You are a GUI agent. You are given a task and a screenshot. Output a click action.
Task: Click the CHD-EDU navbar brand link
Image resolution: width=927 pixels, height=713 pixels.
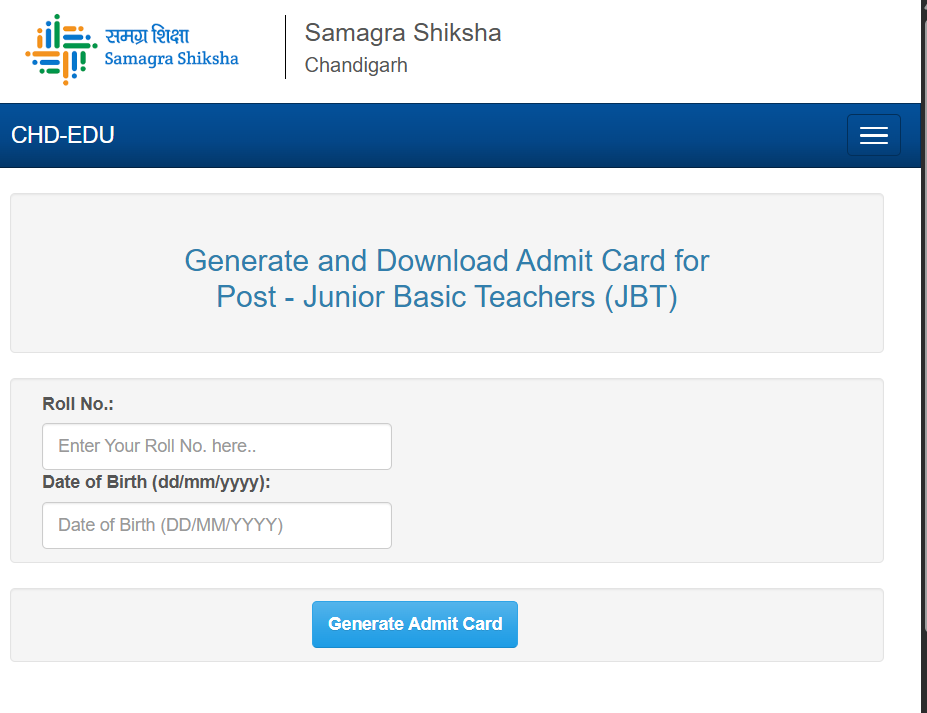click(63, 135)
